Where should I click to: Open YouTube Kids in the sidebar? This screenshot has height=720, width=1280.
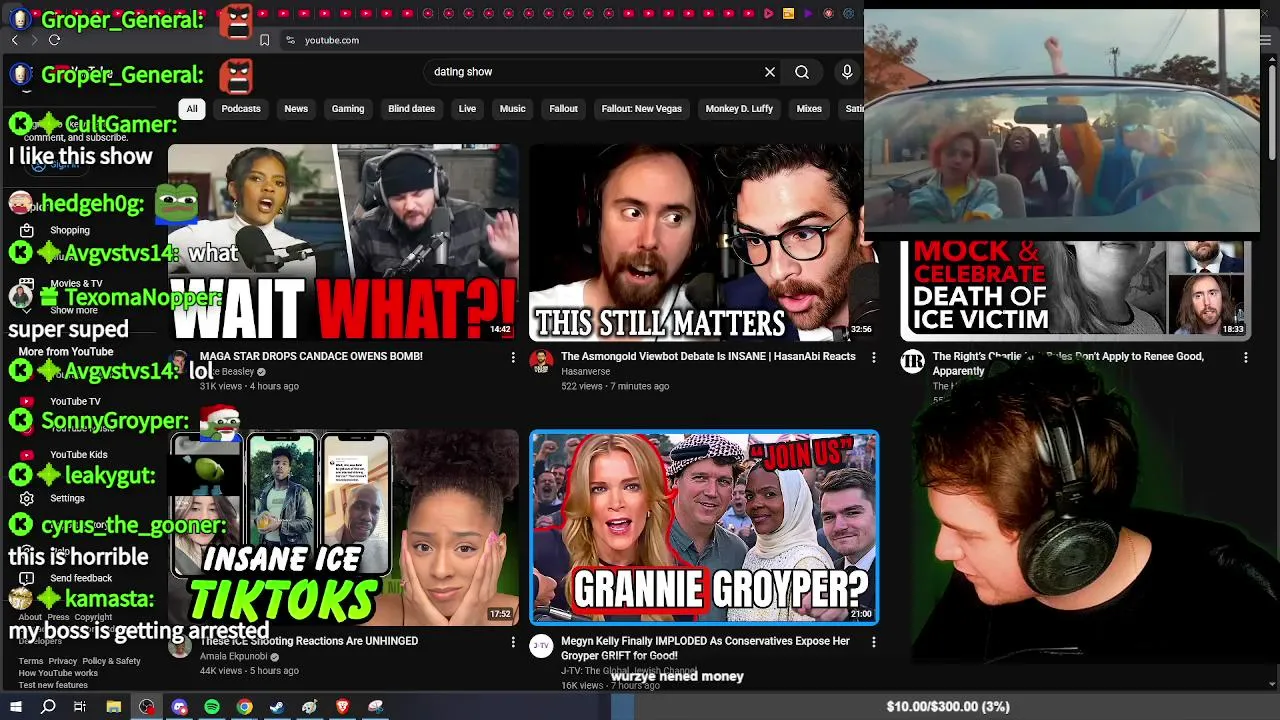[x=79, y=454]
